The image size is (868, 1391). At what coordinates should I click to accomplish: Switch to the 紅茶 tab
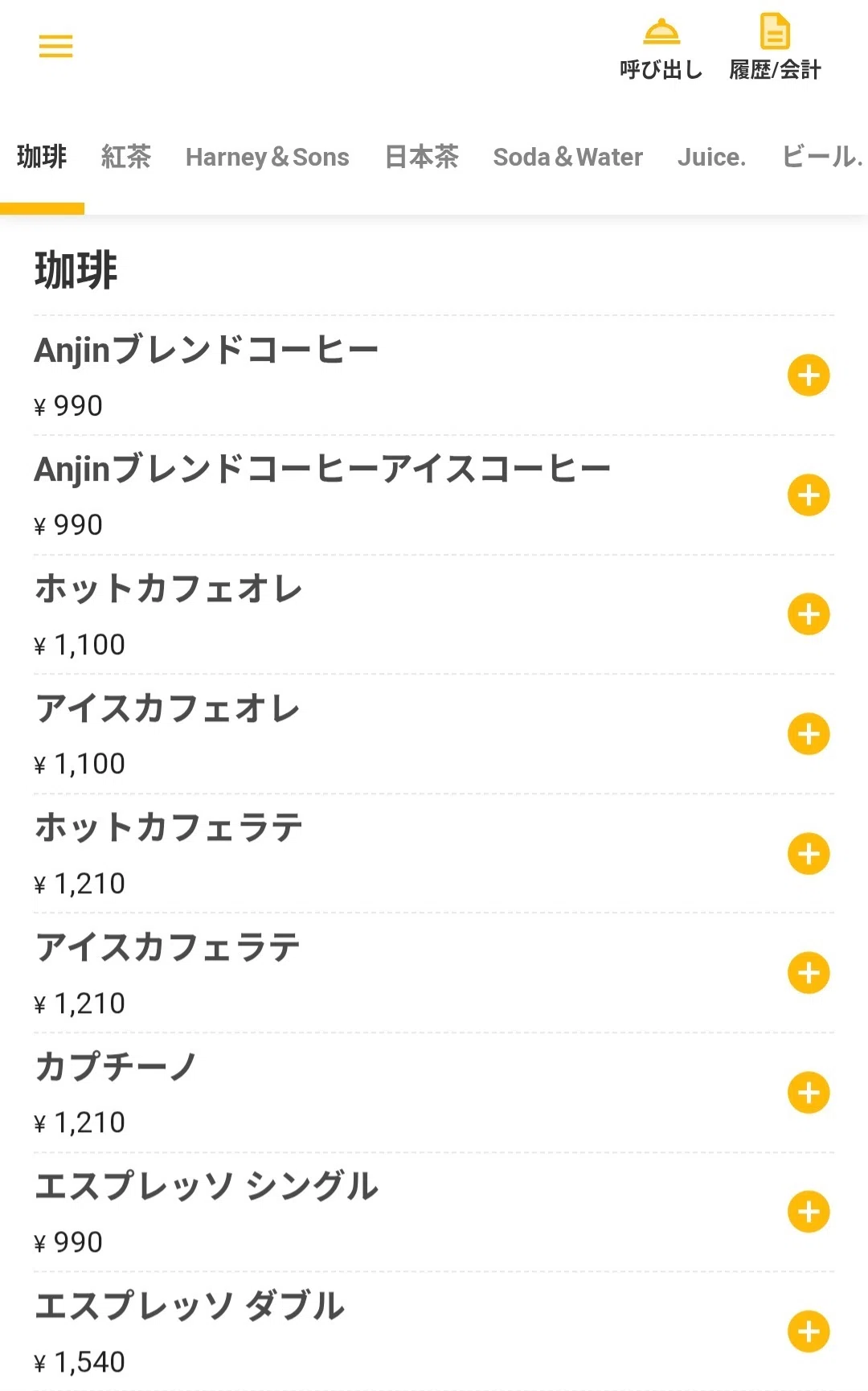tap(126, 157)
